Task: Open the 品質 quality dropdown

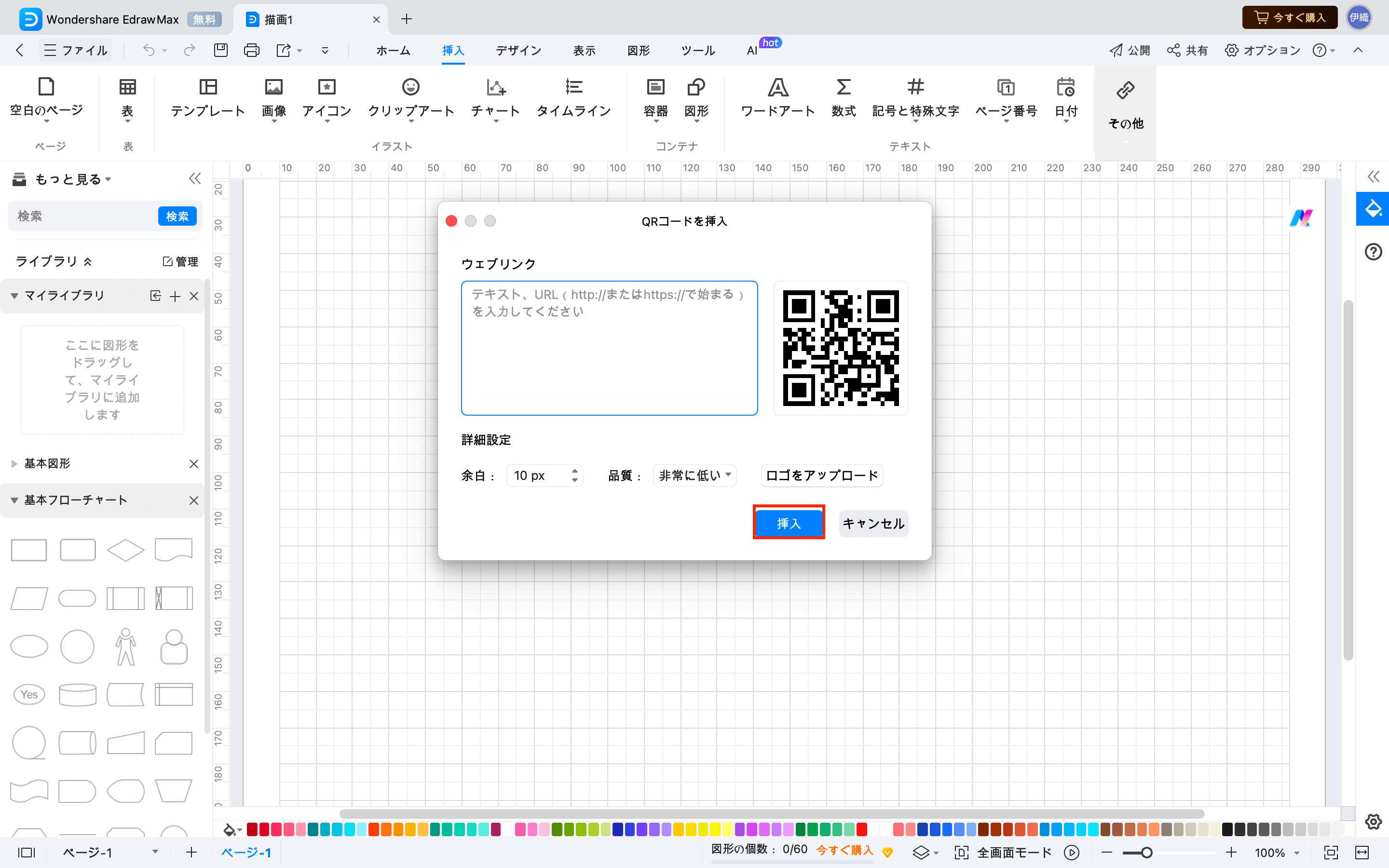Action: tap(694, 475)
